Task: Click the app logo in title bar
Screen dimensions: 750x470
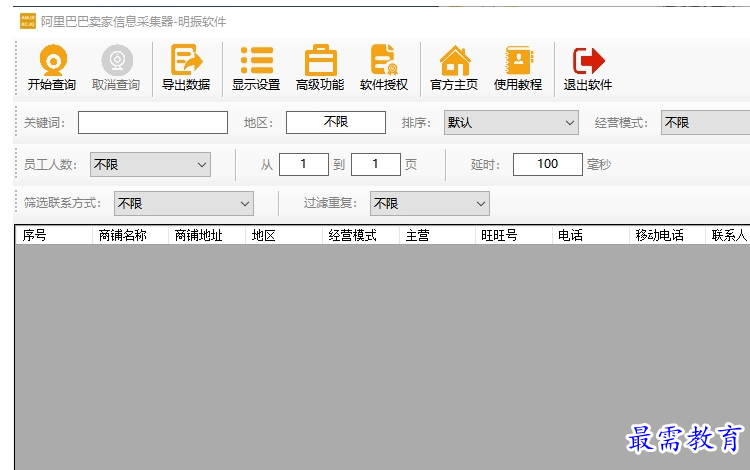Action: tap(28, 21)
